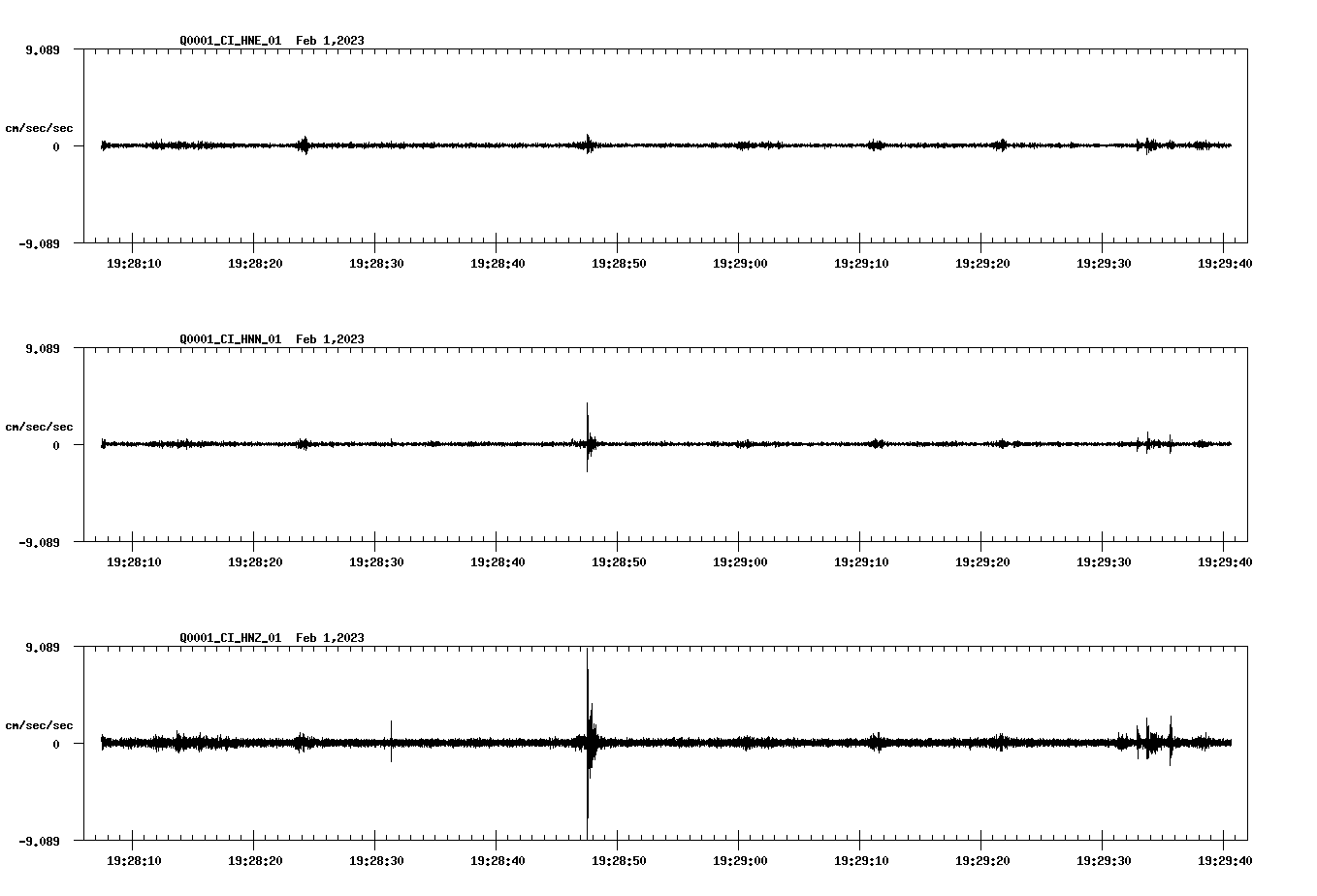Image resolution: width=1317 pixels, height=896 pixels.
Task: Click the Feb 1,2023 date label on bottom plot
Action: coord(330,638)
